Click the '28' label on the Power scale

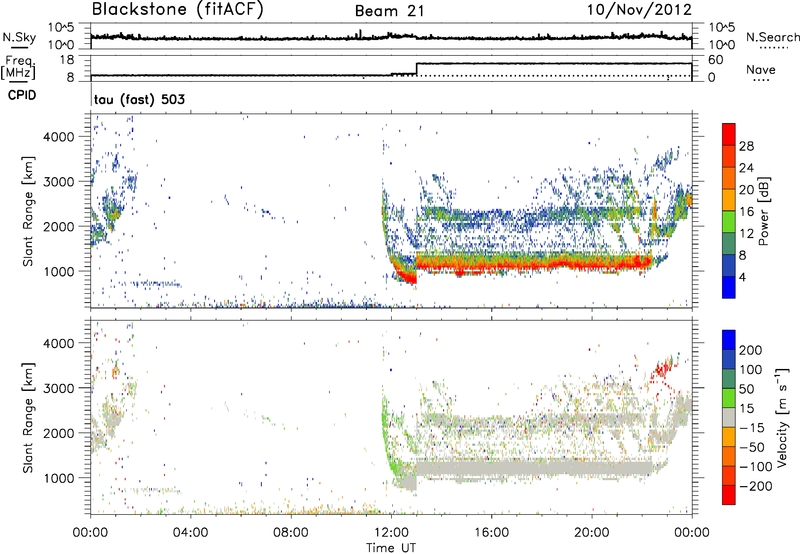(x=746, y=146)
